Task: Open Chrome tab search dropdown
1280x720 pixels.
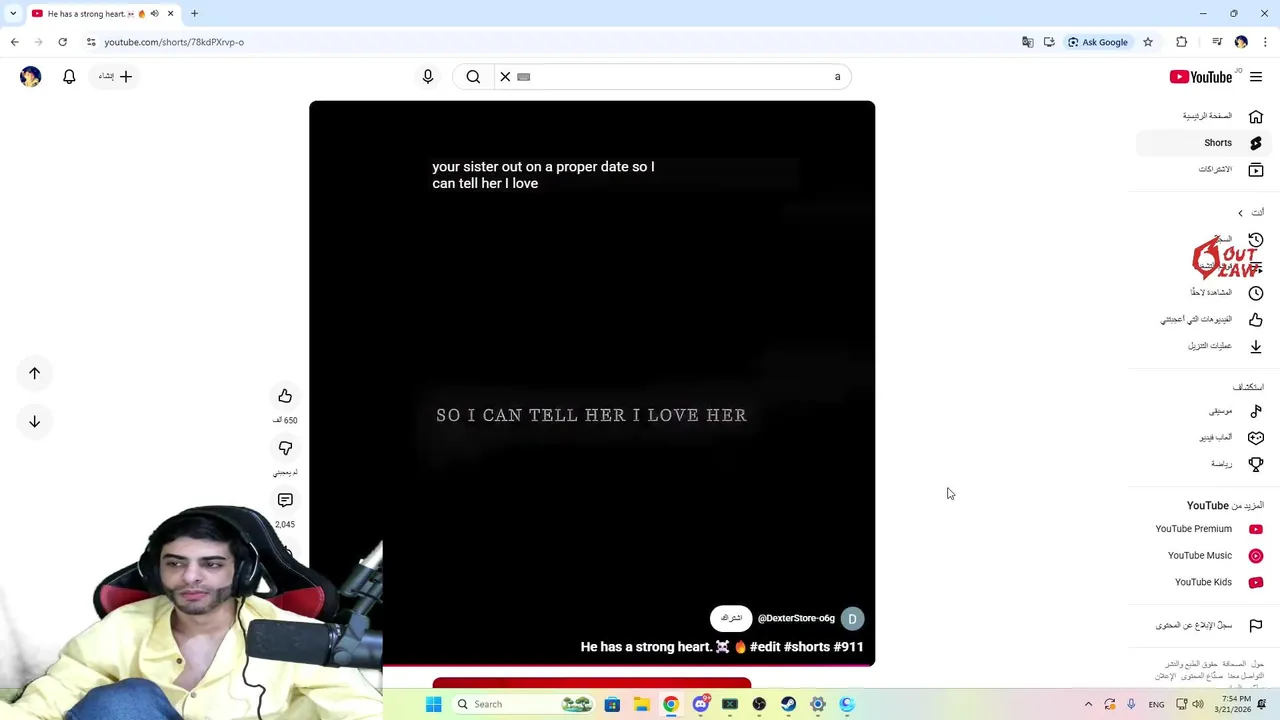Action: click(13, 14)
